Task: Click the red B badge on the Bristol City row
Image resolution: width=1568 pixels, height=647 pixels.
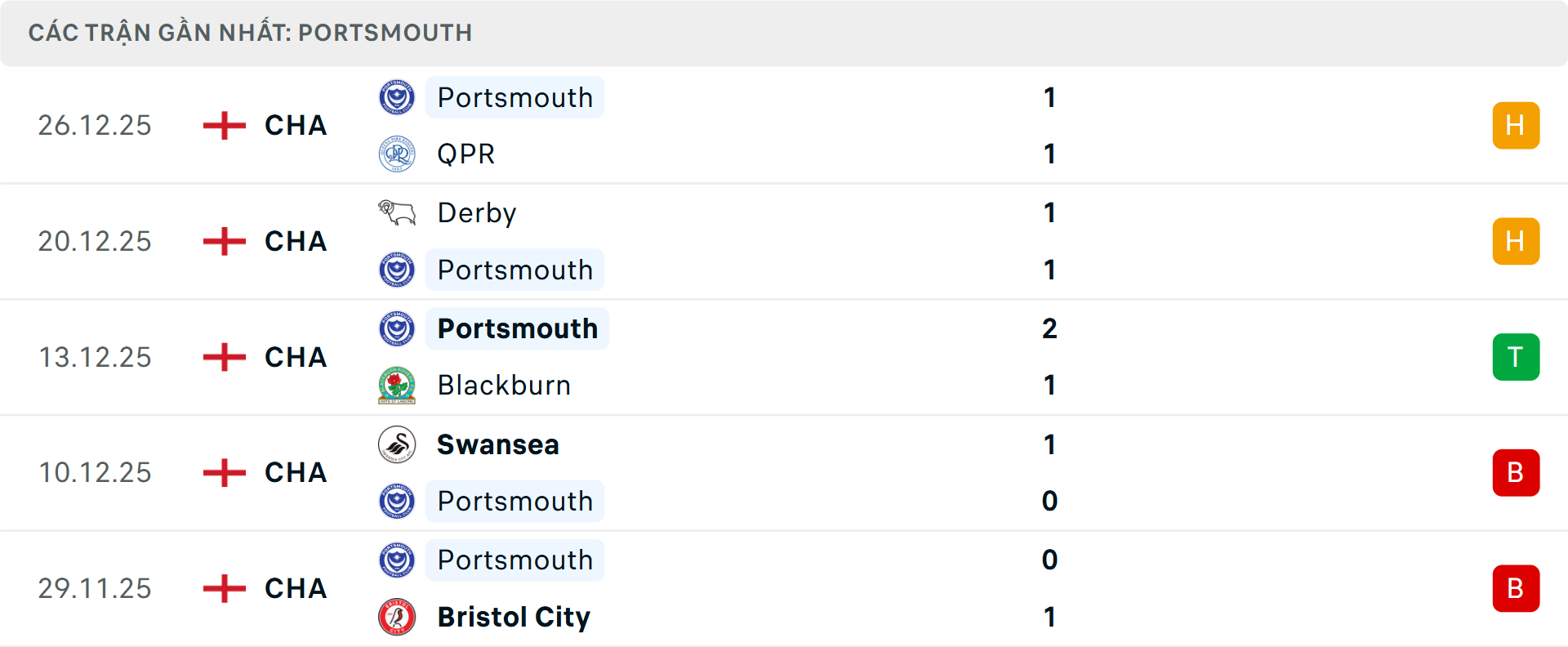Action: [x=1516, y=588]
